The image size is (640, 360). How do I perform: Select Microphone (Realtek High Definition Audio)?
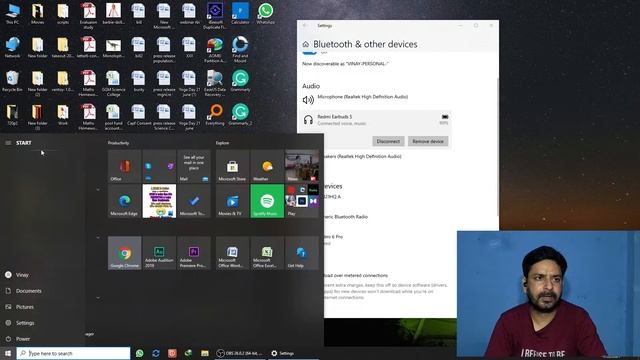[362, 97]
